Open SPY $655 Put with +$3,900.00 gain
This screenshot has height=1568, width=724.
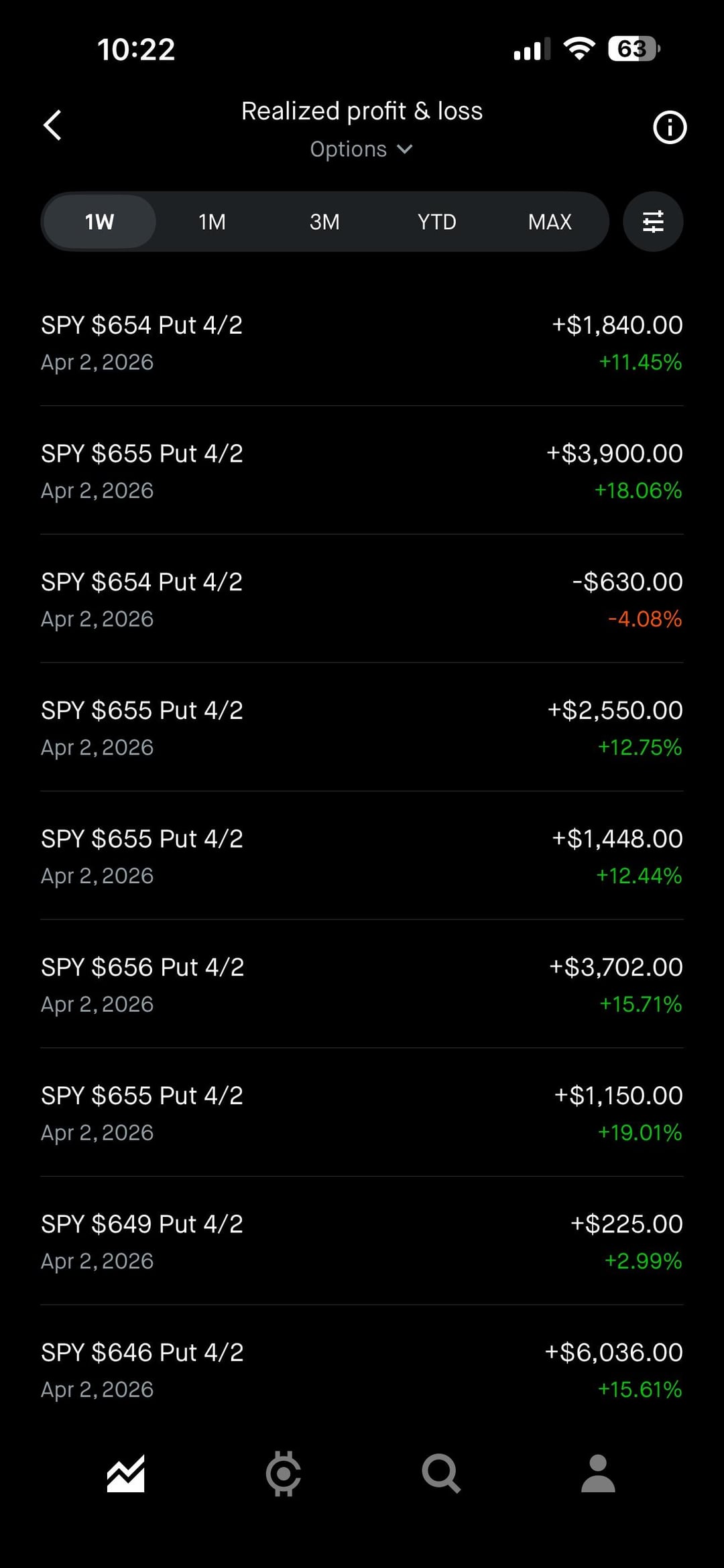[362, 471]
